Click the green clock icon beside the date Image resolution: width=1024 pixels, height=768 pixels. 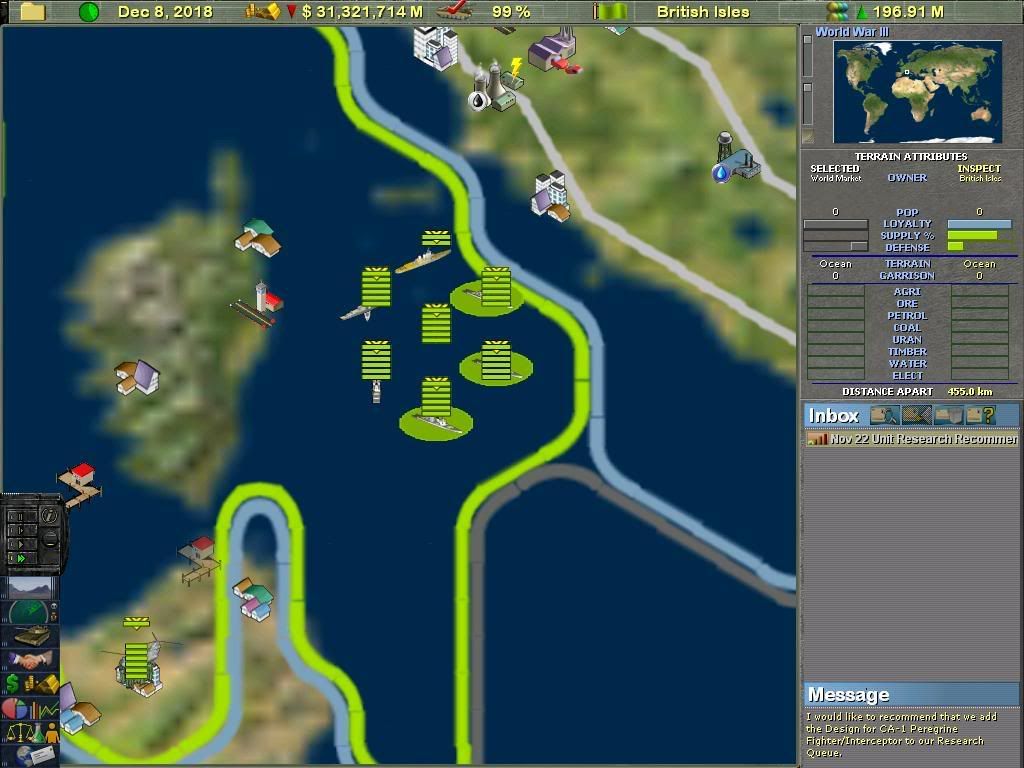89,12
